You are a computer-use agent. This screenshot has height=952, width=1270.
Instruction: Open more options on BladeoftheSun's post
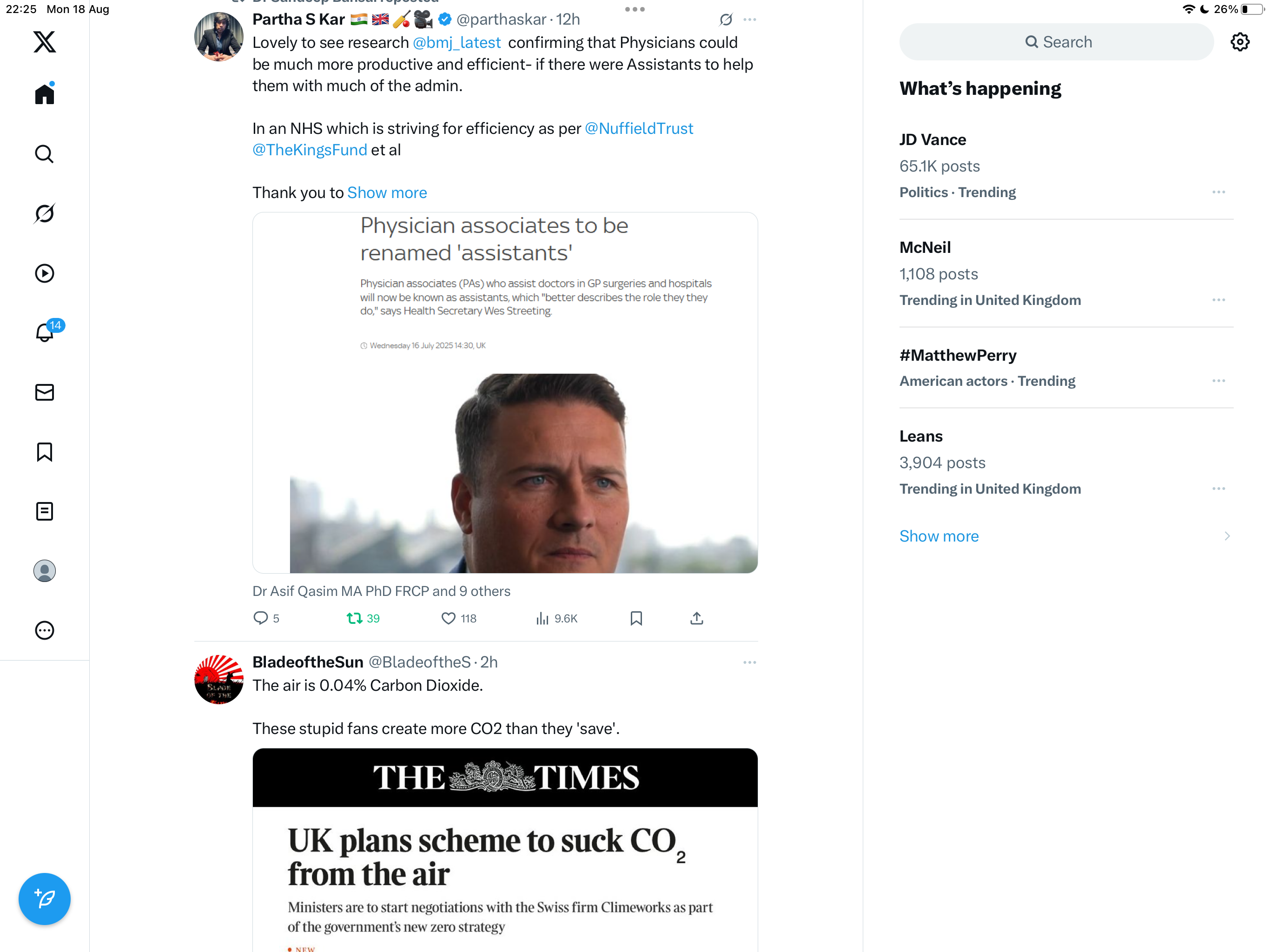point(749,662)
